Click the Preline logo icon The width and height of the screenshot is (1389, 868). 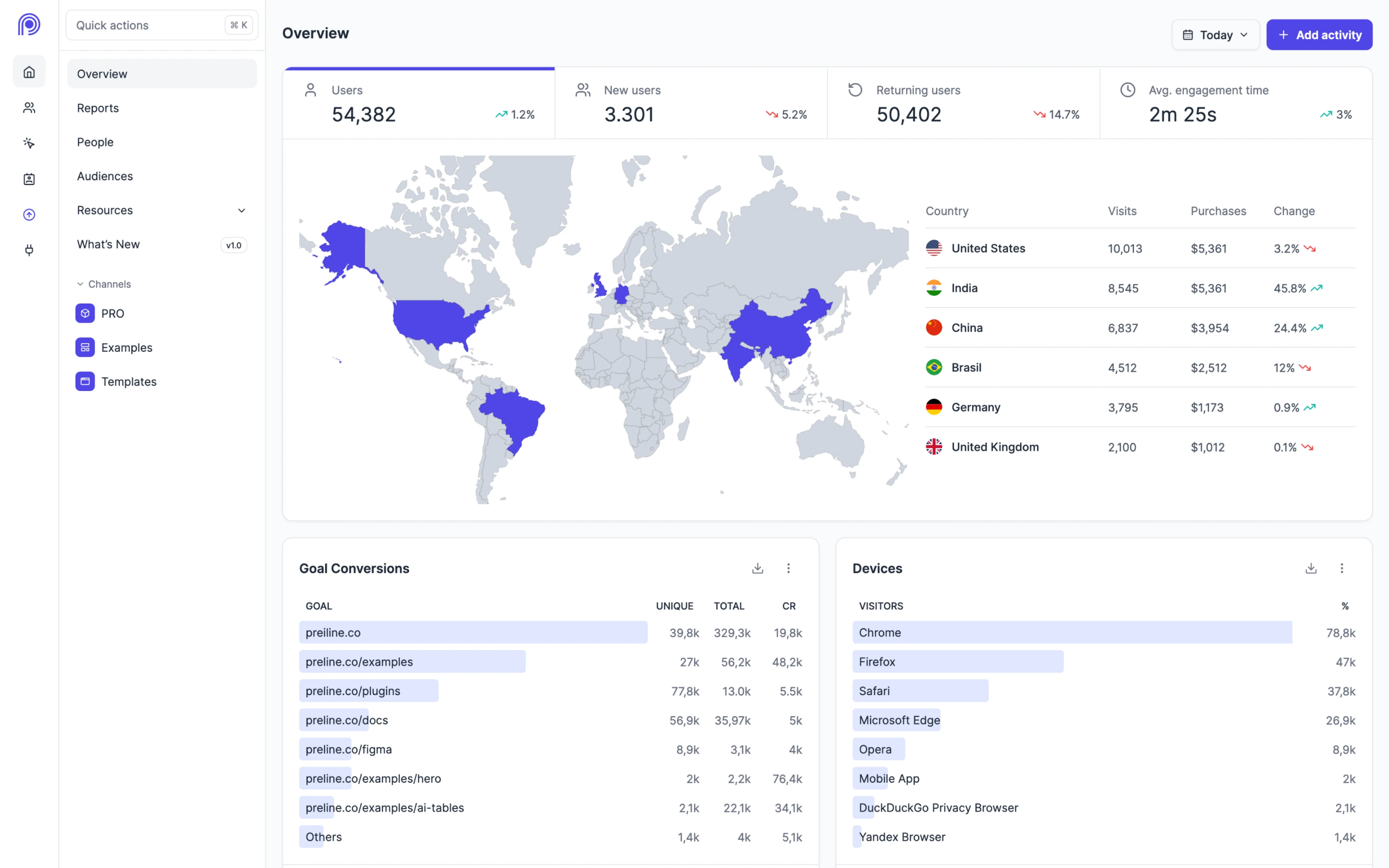coord(29,25)
